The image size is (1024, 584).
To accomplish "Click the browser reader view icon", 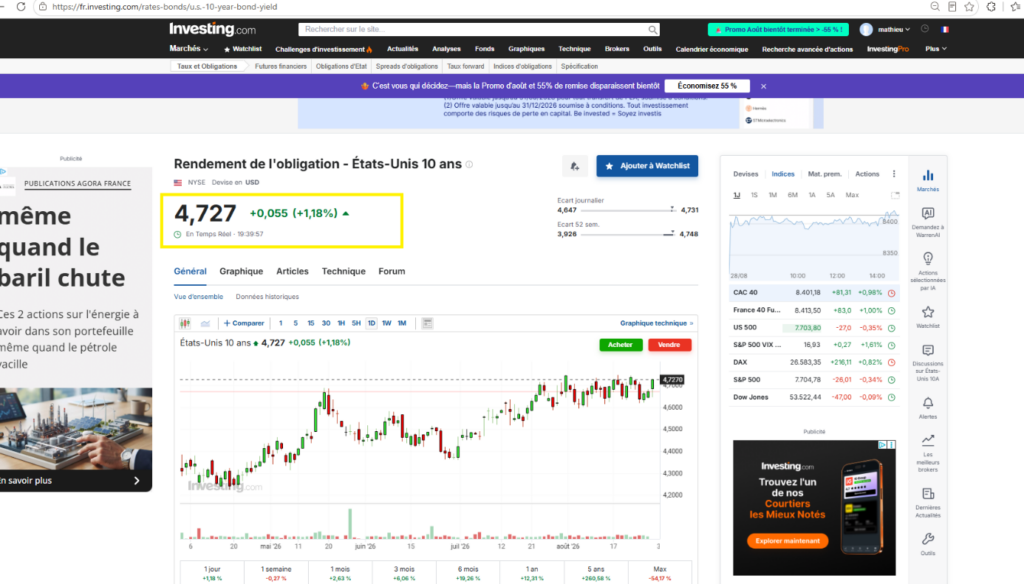I will [952, 7].
